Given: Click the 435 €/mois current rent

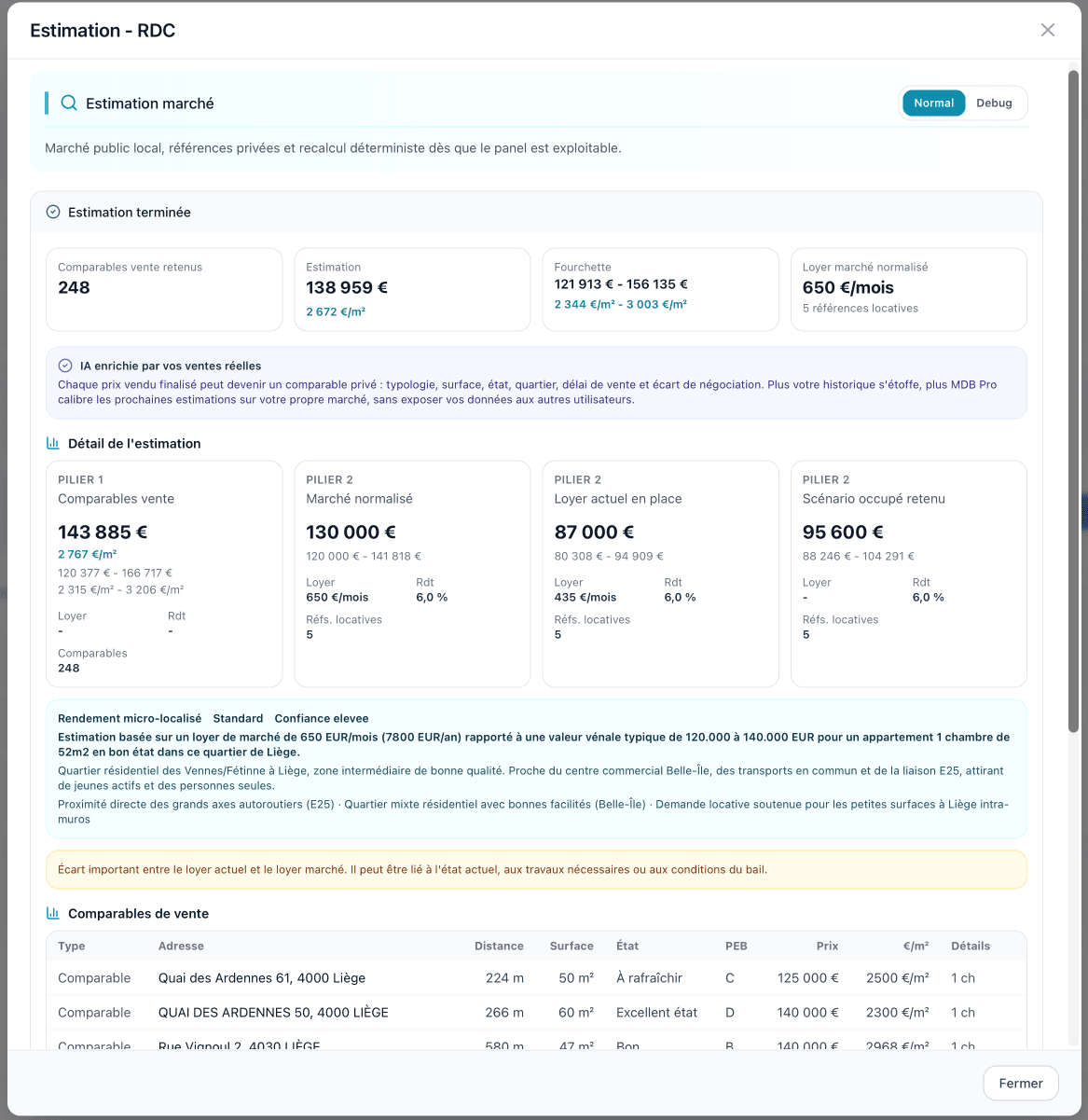Looking at the screenshot, I should point(585,597).
